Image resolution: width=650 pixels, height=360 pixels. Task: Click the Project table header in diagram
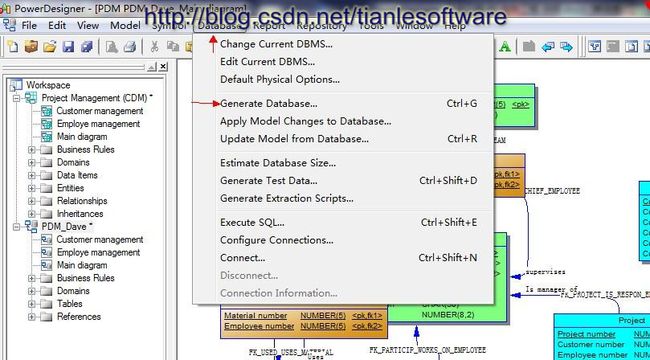[631, 320]
